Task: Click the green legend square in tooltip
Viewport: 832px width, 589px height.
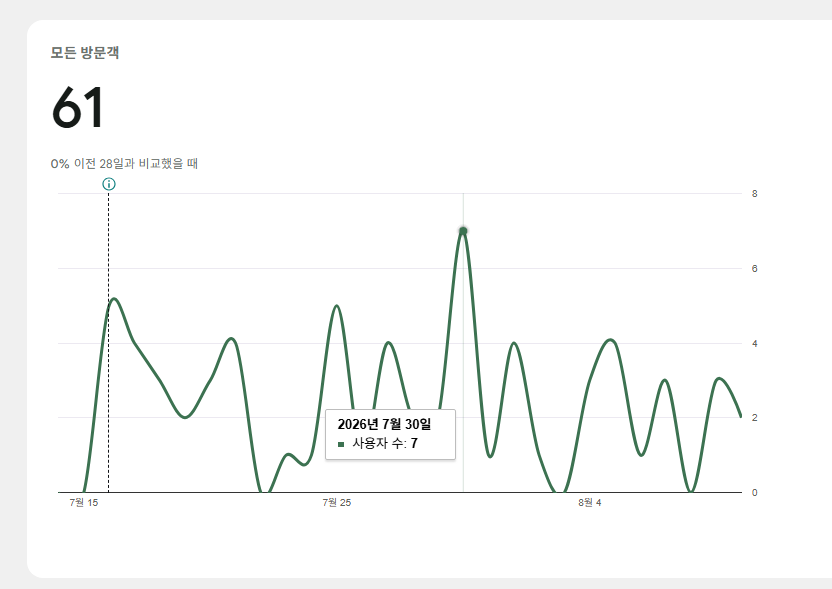Action: (x=341, y=444)
